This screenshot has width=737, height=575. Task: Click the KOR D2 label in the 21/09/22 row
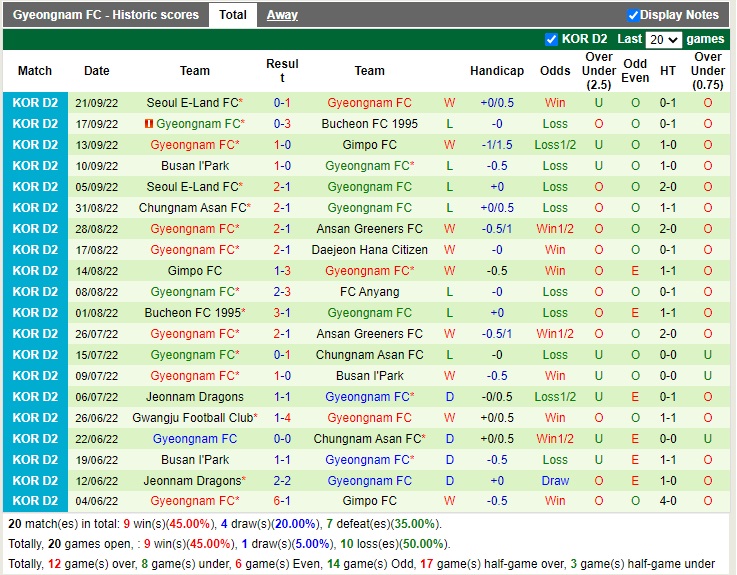(35, 103)
